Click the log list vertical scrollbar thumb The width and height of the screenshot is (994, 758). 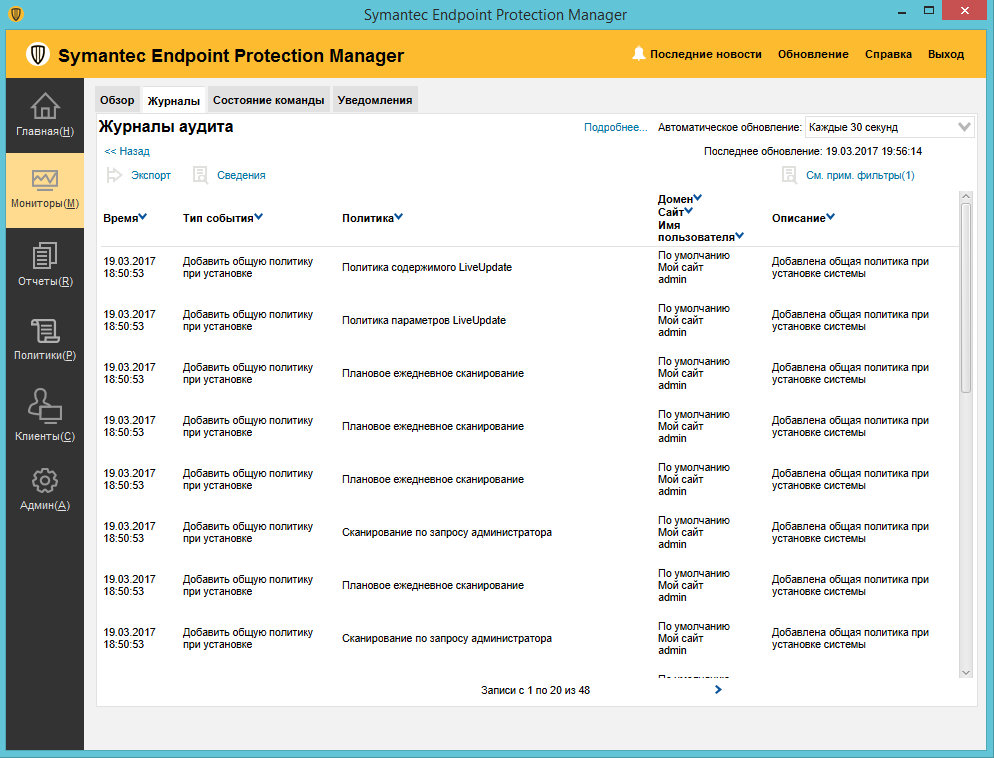click(x=966, y=298)
